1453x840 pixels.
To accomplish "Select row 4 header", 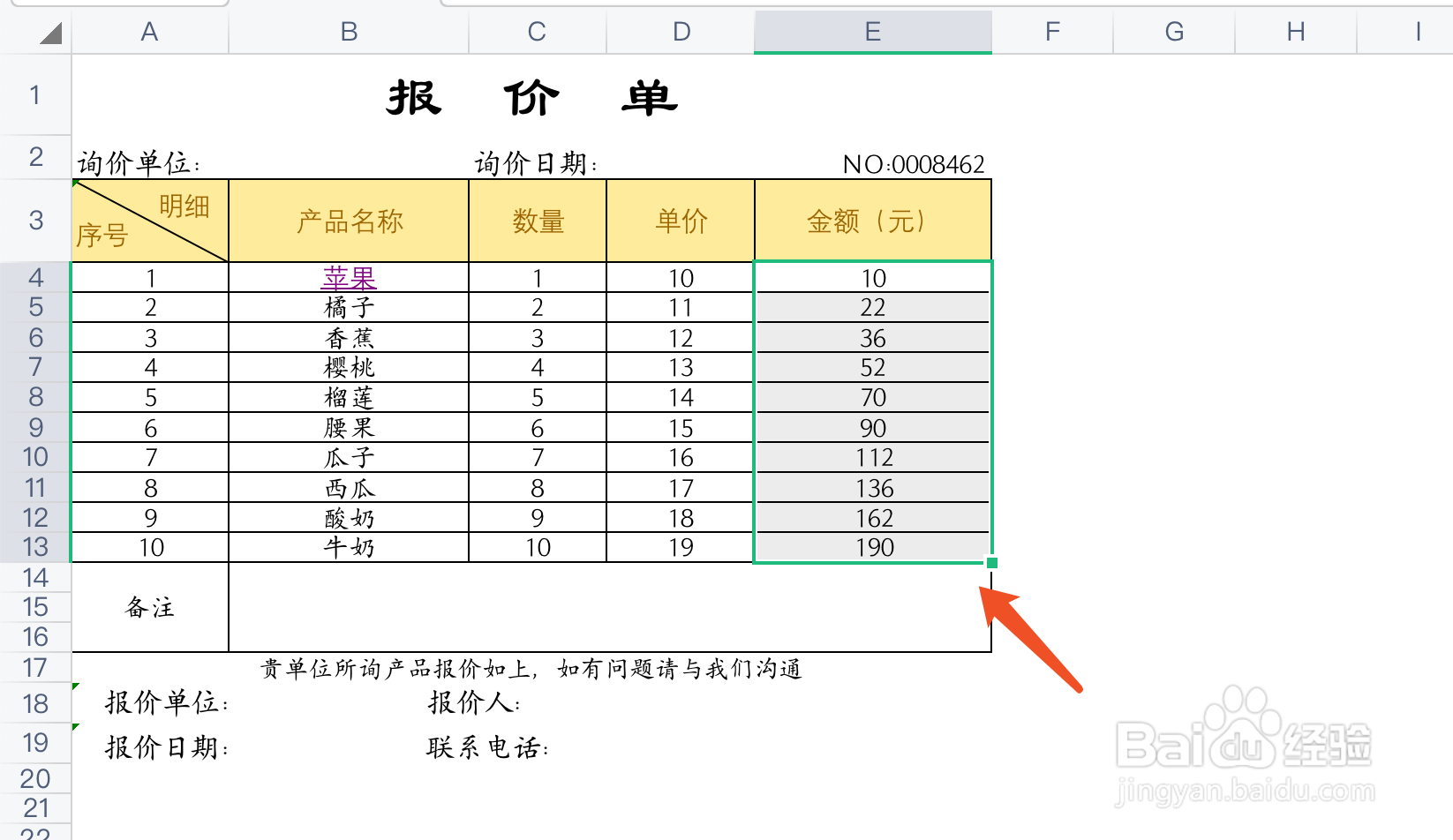I will [35, 276].
